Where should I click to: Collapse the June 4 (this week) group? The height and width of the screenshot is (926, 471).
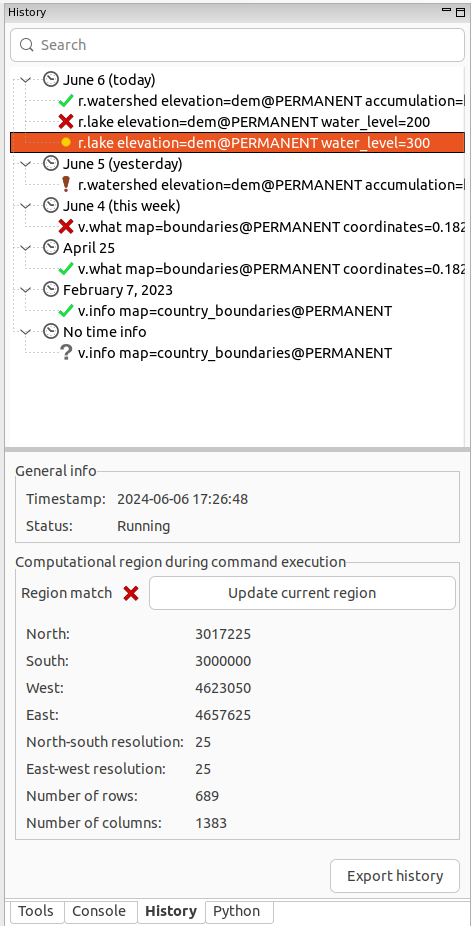[25, 206]
